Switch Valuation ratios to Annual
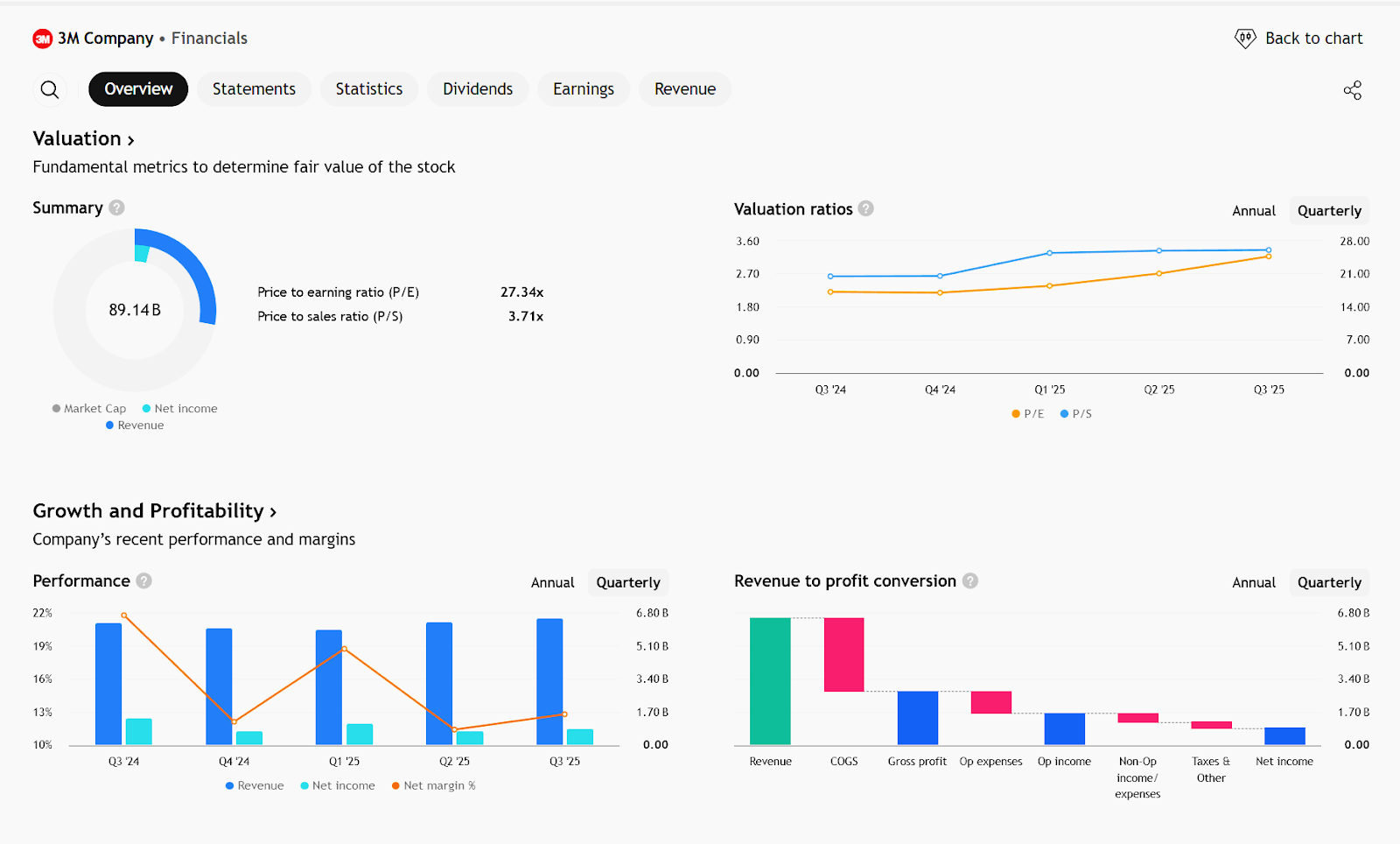This screenshot has width=1400, height=844. pos(1253,211)
